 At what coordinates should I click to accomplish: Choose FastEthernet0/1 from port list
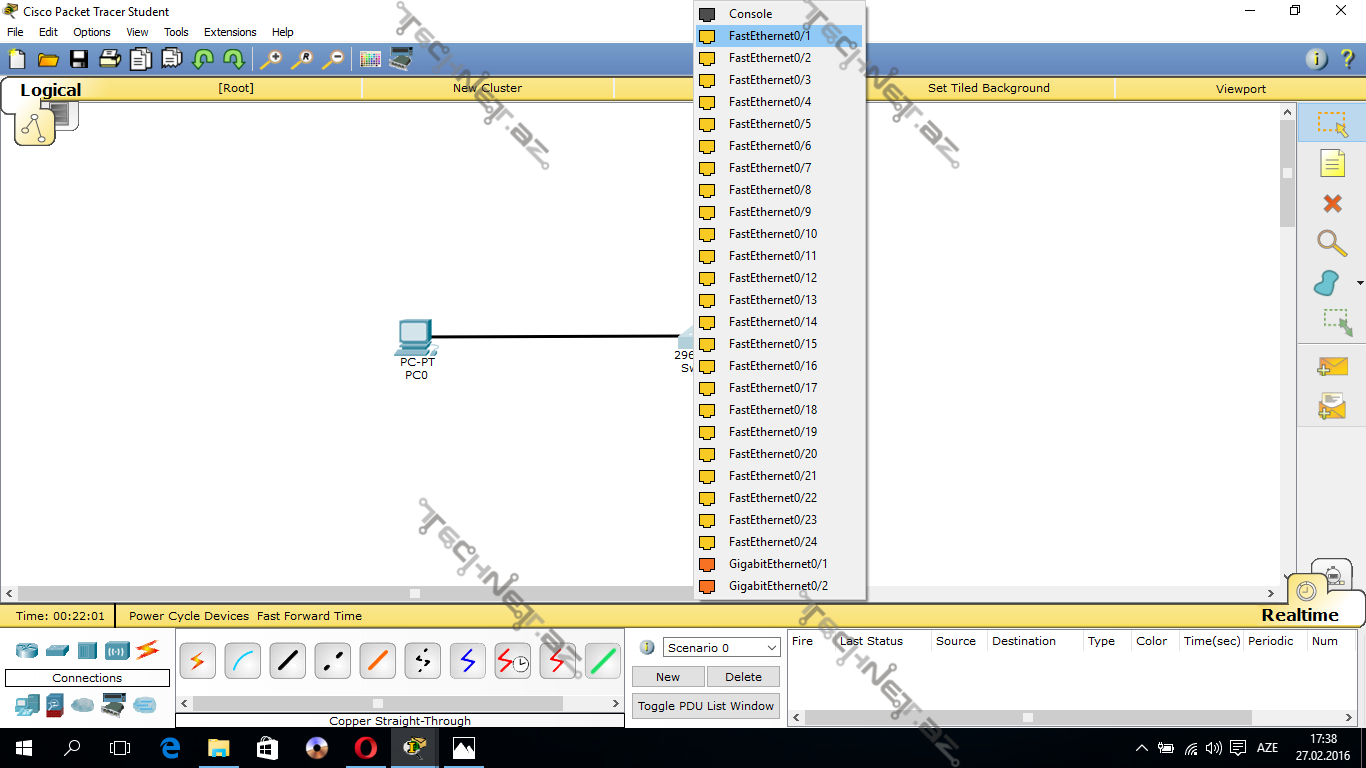pyautogui.click(x=769, y=36)
